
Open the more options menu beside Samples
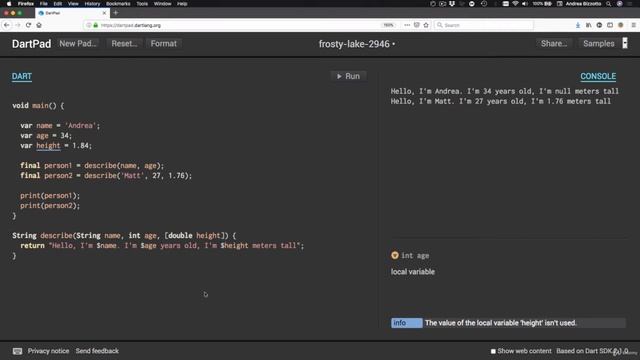coord(625,43)
